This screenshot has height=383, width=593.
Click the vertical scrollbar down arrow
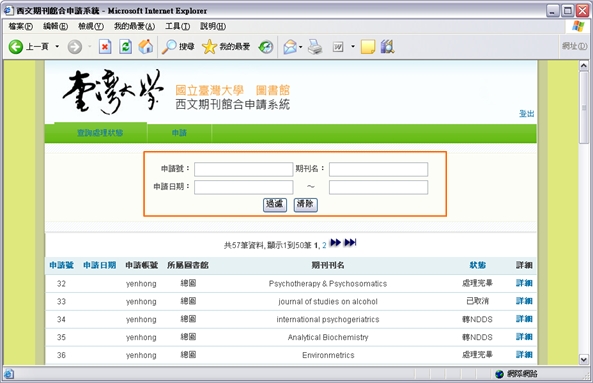(x=584, y=360)
